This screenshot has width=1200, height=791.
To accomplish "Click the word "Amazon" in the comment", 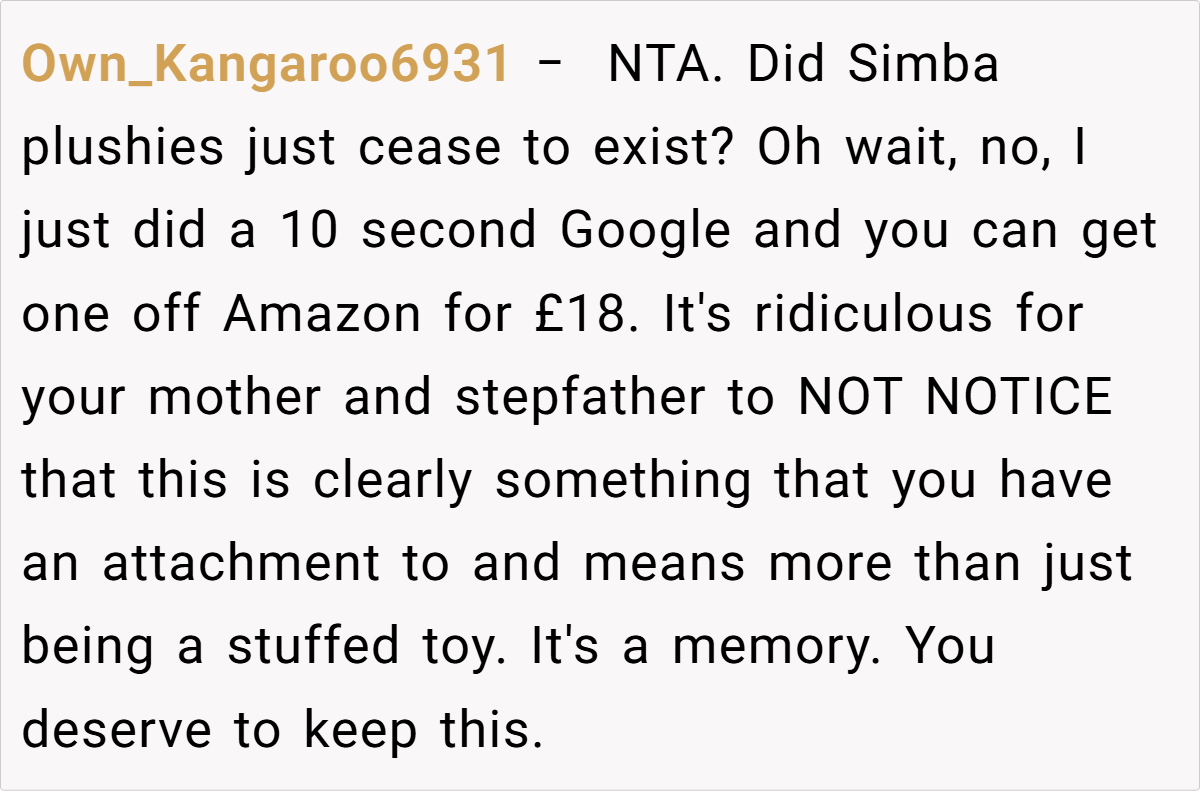I will click(x=322, y=315).
